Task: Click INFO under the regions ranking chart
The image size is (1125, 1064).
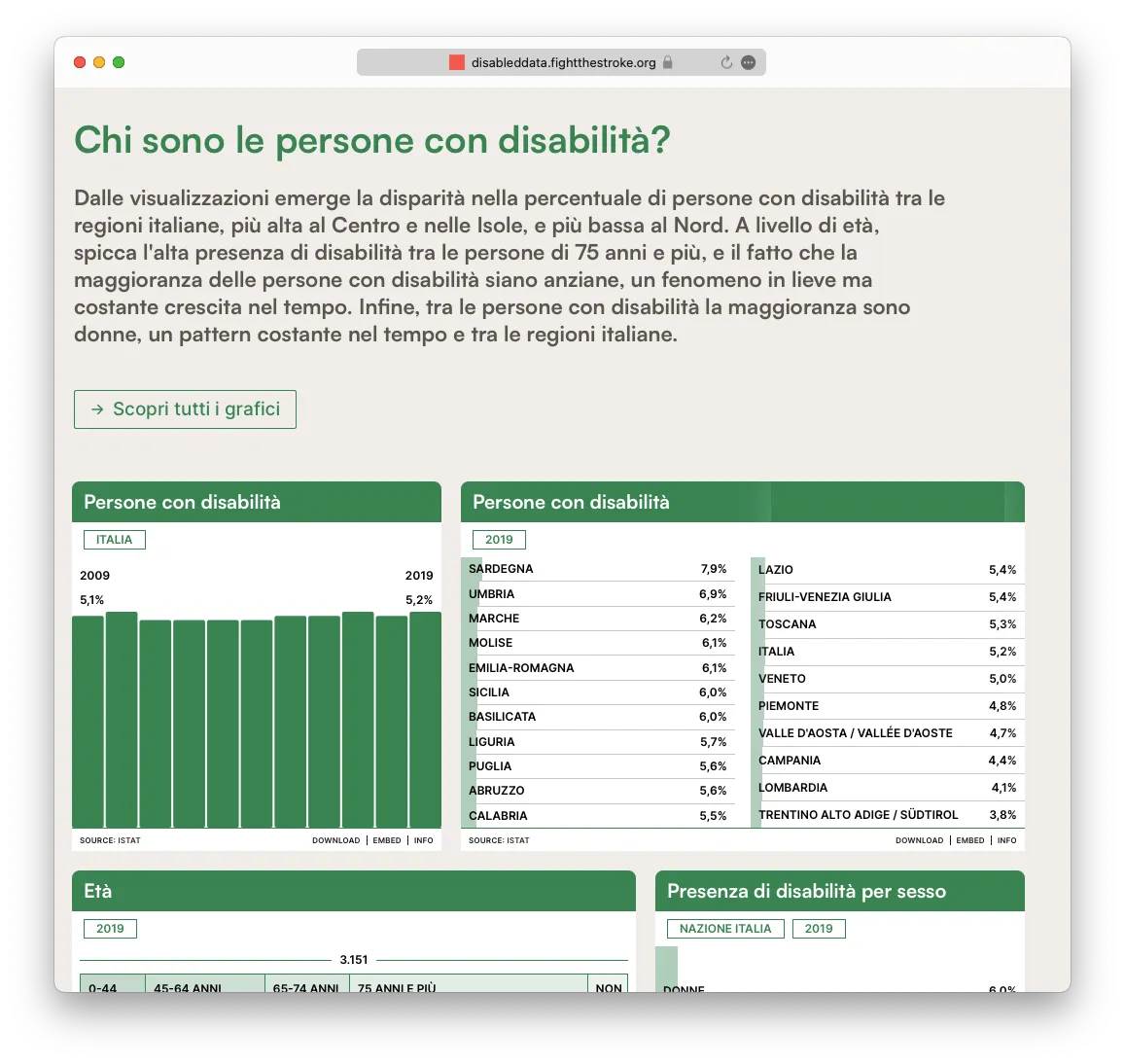Action: [1006, 840]
